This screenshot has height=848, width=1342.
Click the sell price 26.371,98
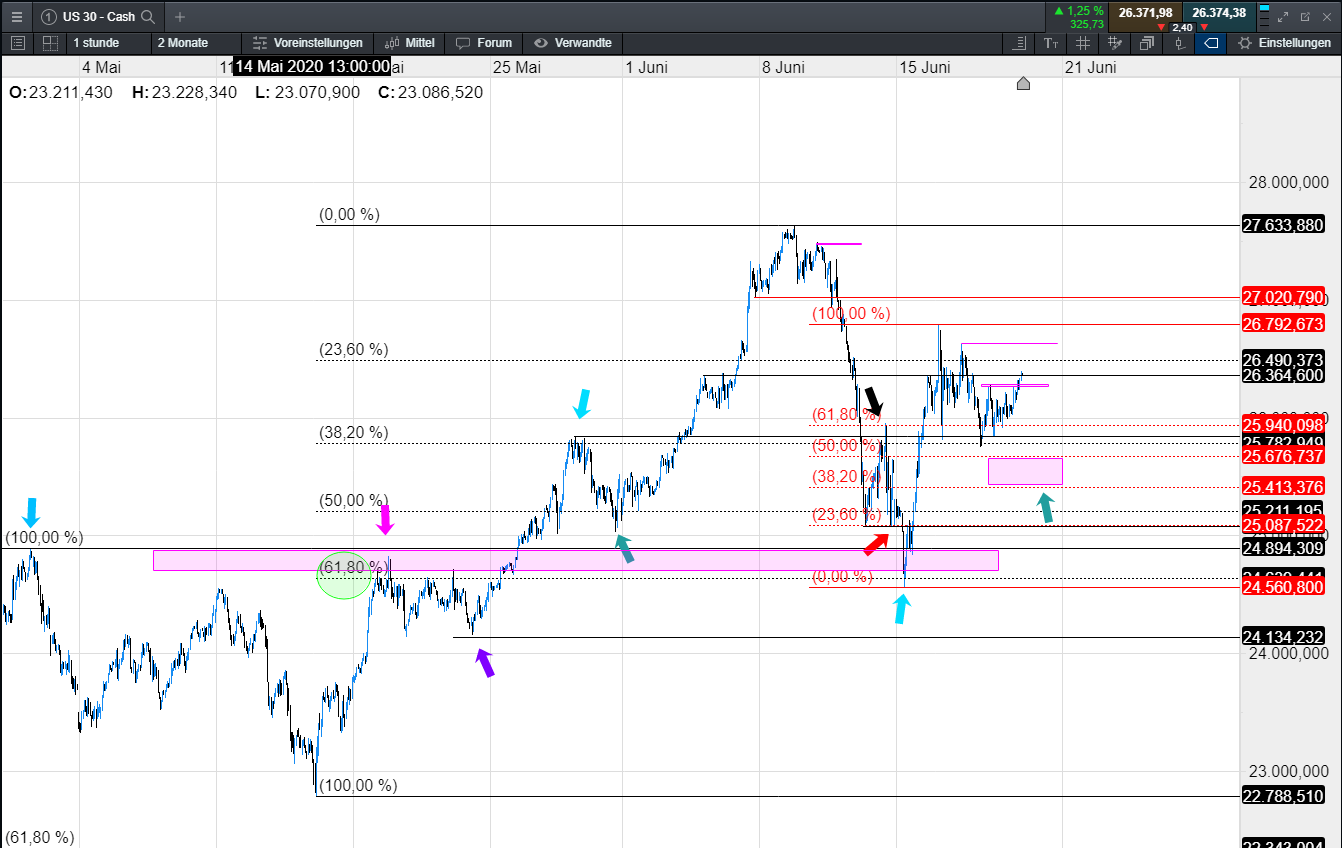(x=1145, y=13)
